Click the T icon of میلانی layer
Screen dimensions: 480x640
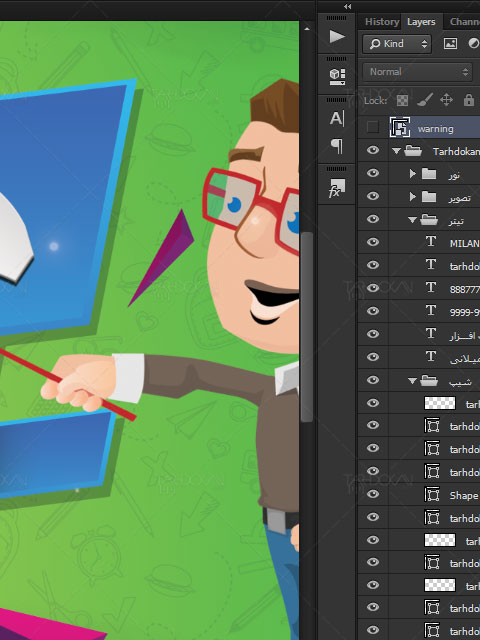click(431, 357)
